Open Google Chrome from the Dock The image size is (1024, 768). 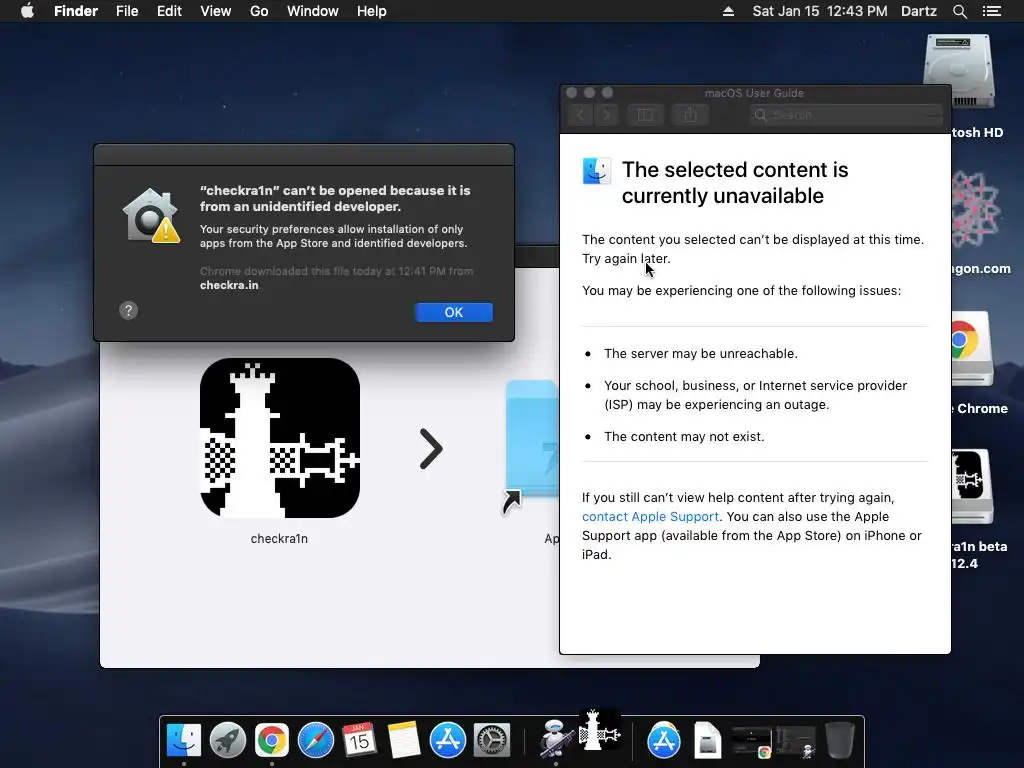point(272,741)
